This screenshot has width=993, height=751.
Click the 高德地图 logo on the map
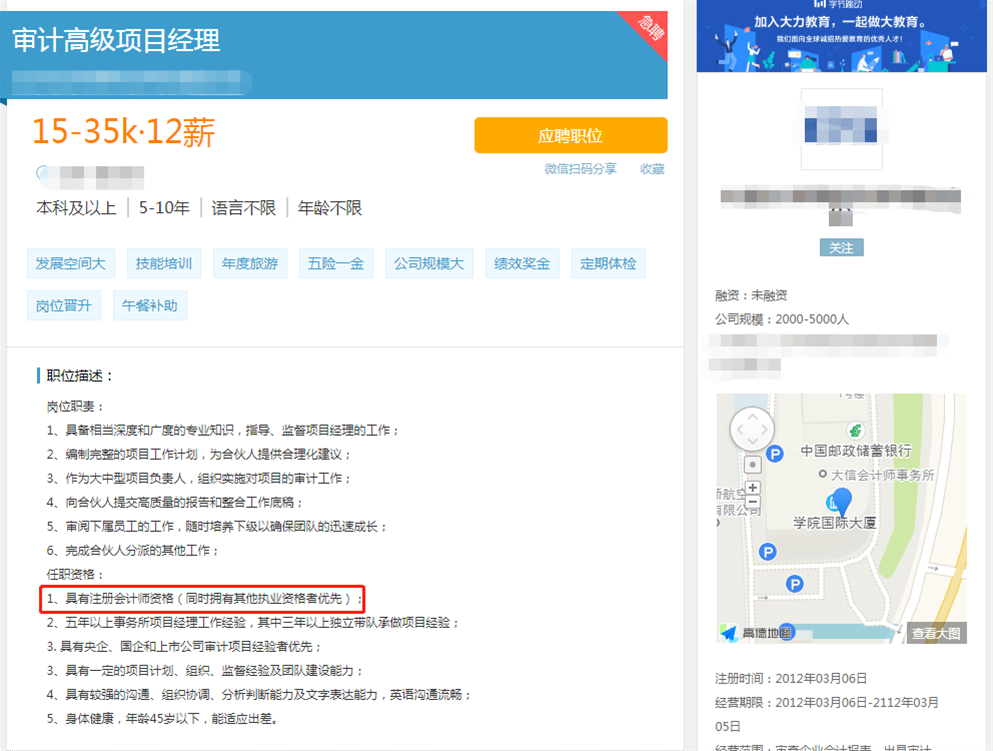[x=757, y=632]
